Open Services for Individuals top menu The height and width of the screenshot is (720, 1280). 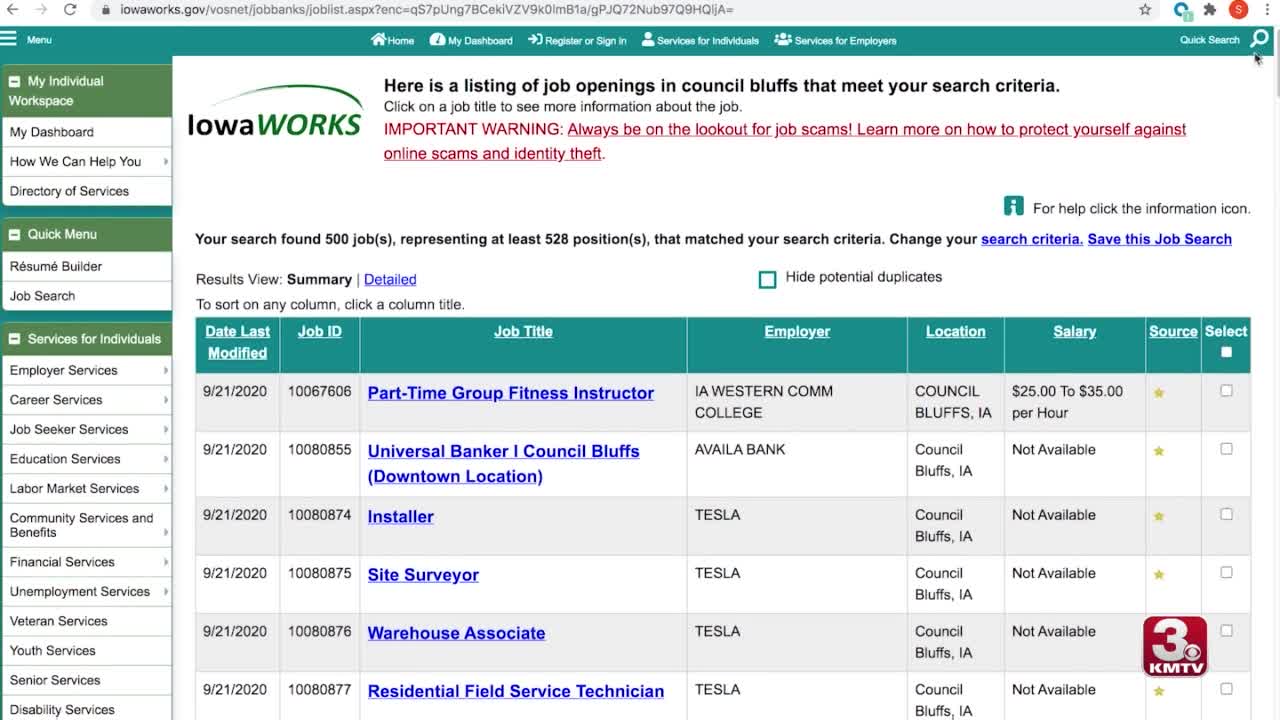click(x=700, y=40)
